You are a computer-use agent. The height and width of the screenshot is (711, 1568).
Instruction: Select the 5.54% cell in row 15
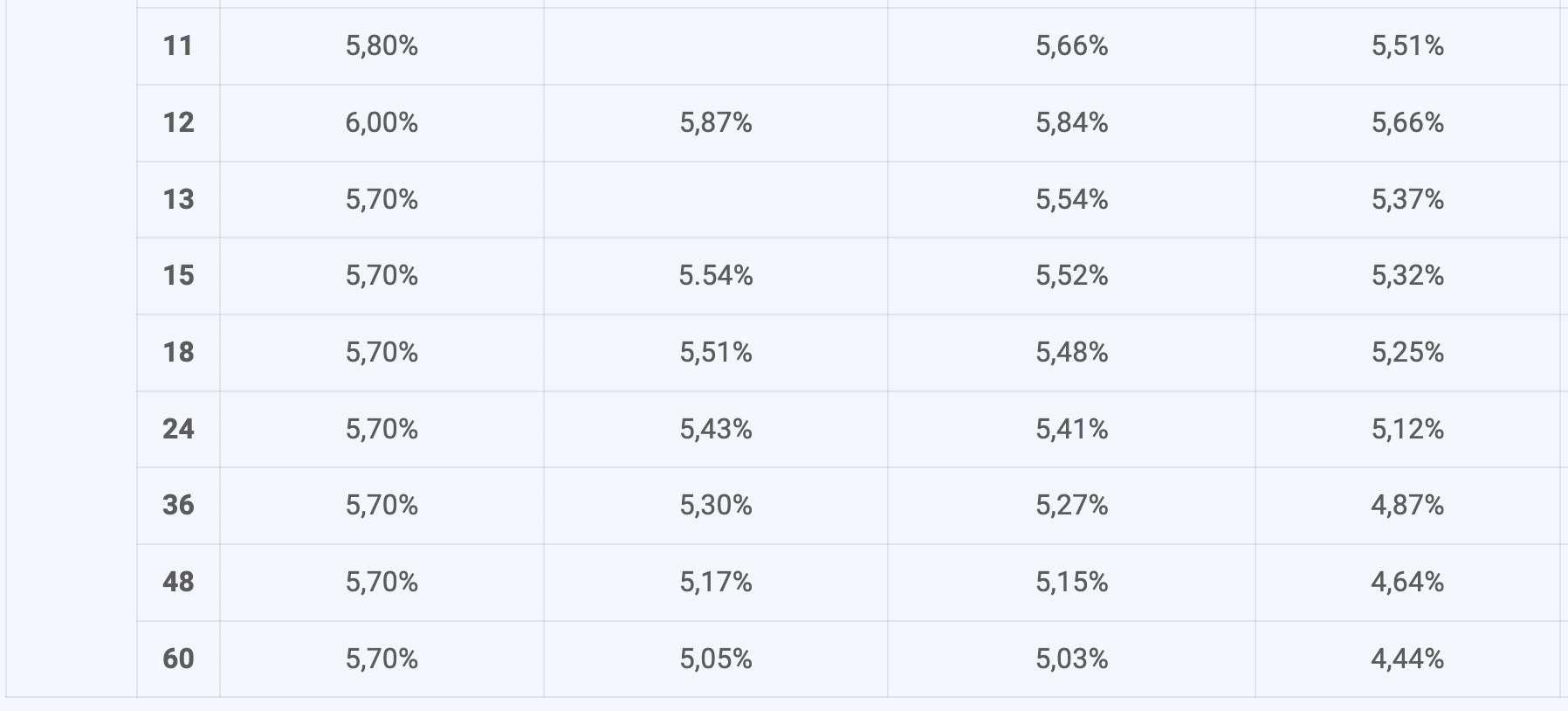(x=716, y=275)
